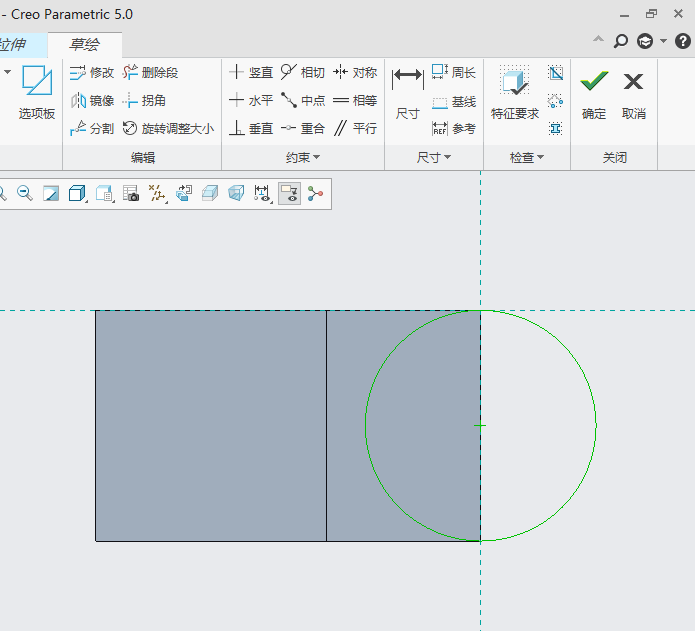Screen dimensions: 695x631
Task: Click the 周长 perimeter button
Action: [x=454, y=72]
